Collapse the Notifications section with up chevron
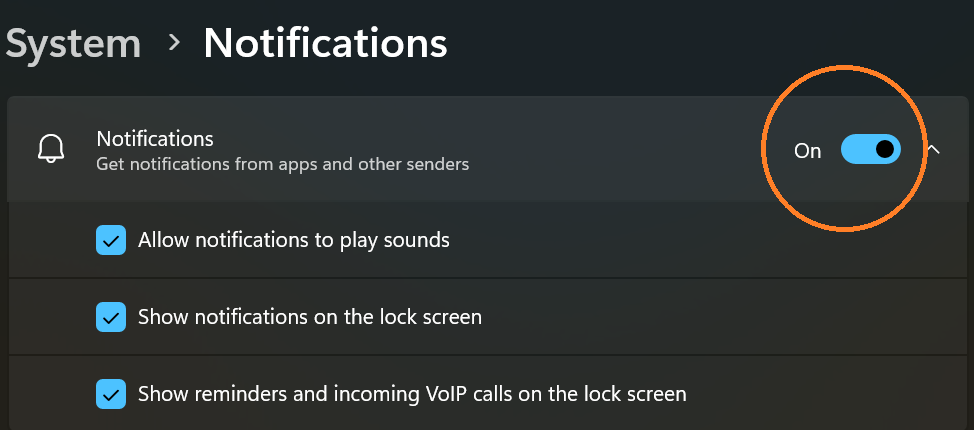974x430 pixels. click(933, 149)
